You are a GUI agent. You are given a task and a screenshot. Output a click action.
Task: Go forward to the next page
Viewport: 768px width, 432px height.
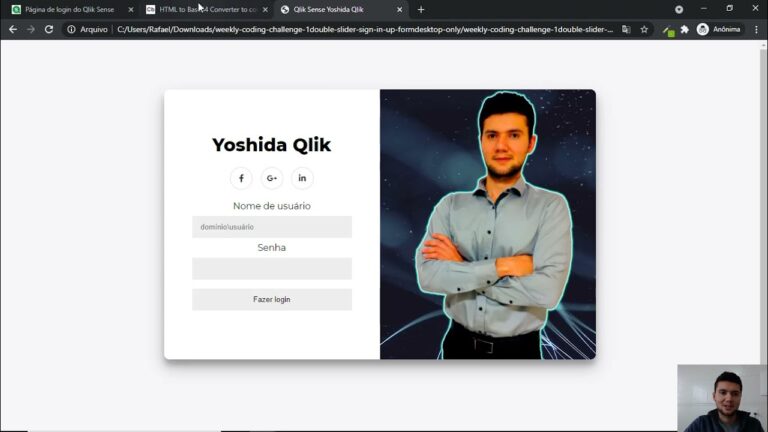[x=31, y=29]
